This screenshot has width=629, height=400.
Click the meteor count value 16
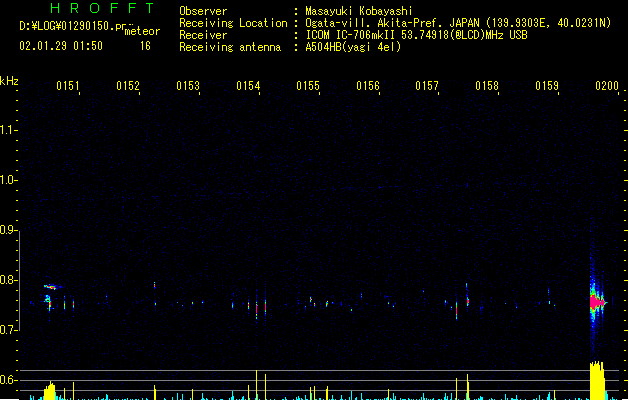pos(145,46)
